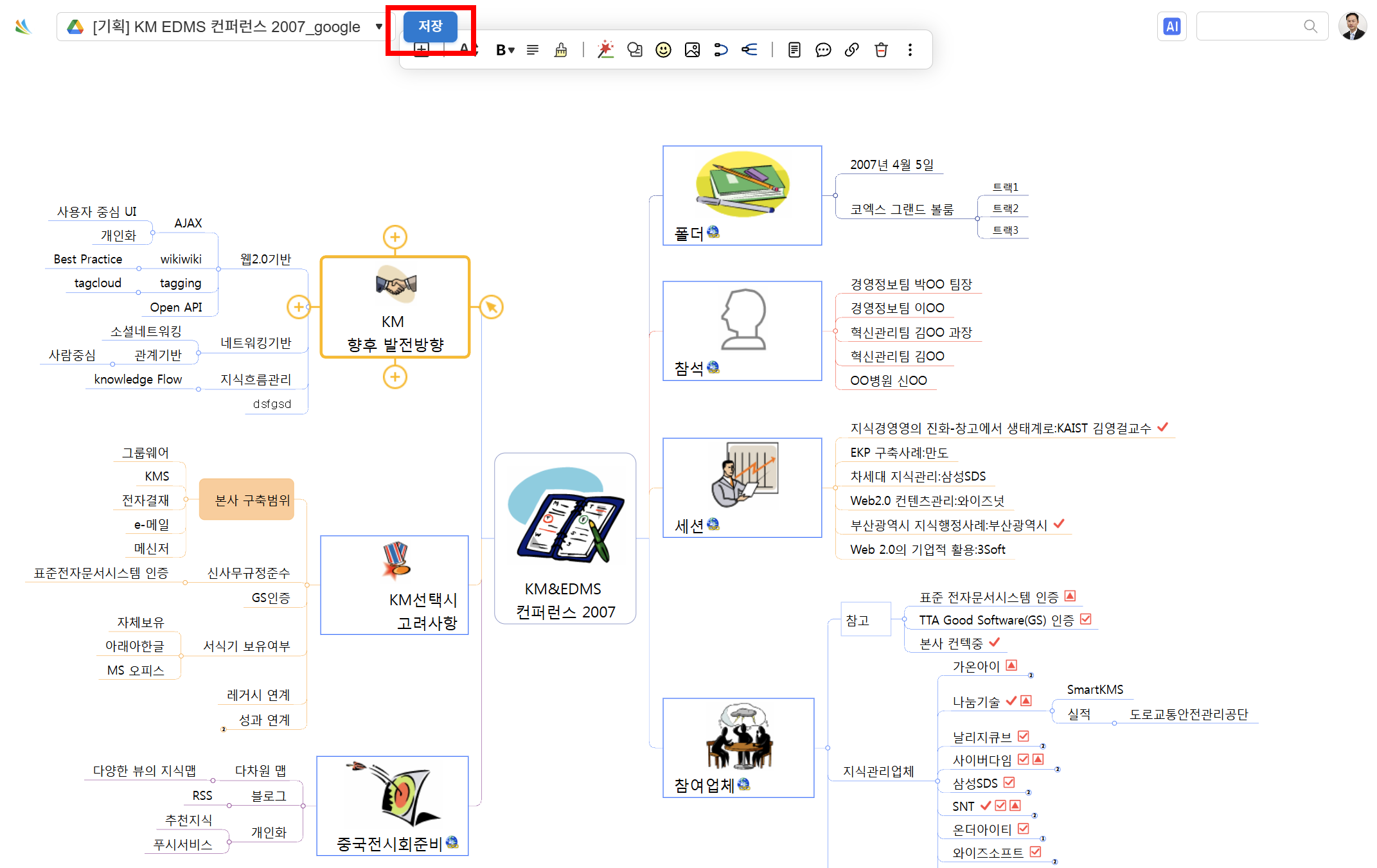The height and width of the screenshot is (868, 1377).
Task: Insert an image with the picture icon
Action: pyautogui.click(x=692, y=49)
